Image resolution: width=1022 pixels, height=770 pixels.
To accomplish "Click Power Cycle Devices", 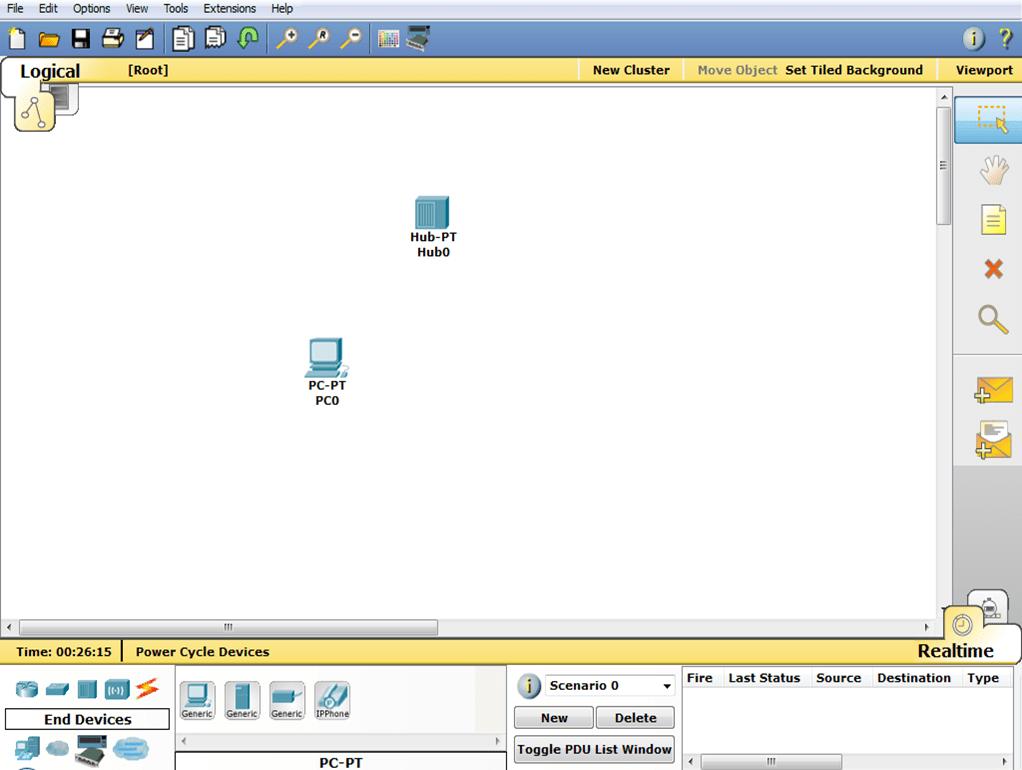I will [202, 652].
